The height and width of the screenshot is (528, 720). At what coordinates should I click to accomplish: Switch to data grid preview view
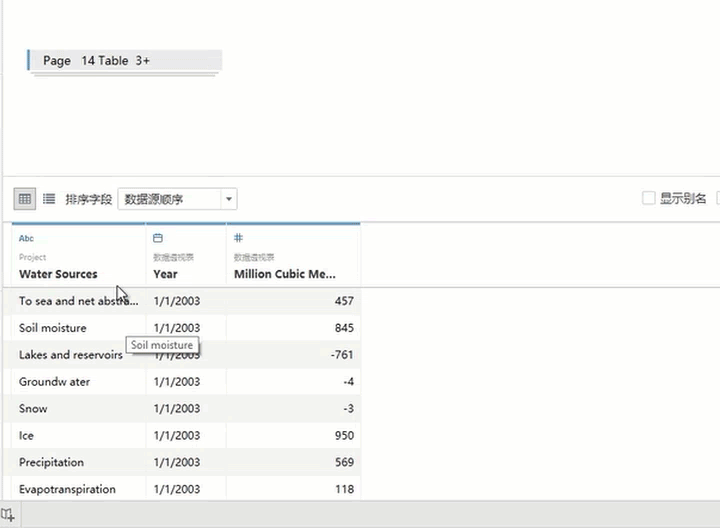[x=25, y=199]
